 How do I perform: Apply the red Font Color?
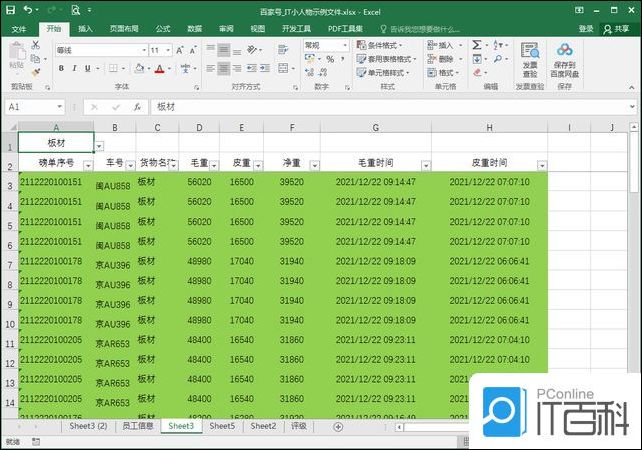pyautogui.click(x=160, y=68)
